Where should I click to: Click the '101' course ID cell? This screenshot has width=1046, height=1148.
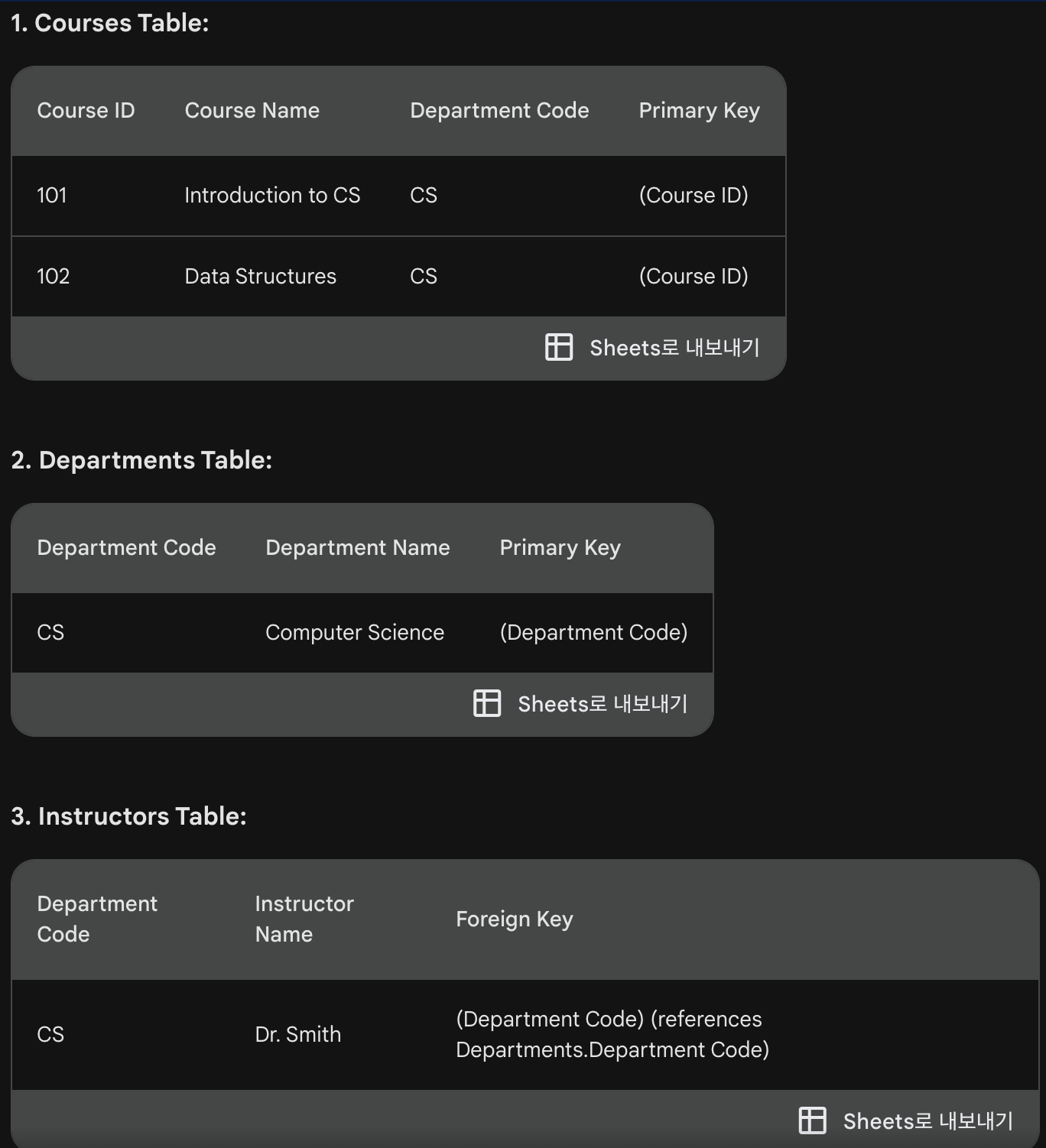point(52,196)
